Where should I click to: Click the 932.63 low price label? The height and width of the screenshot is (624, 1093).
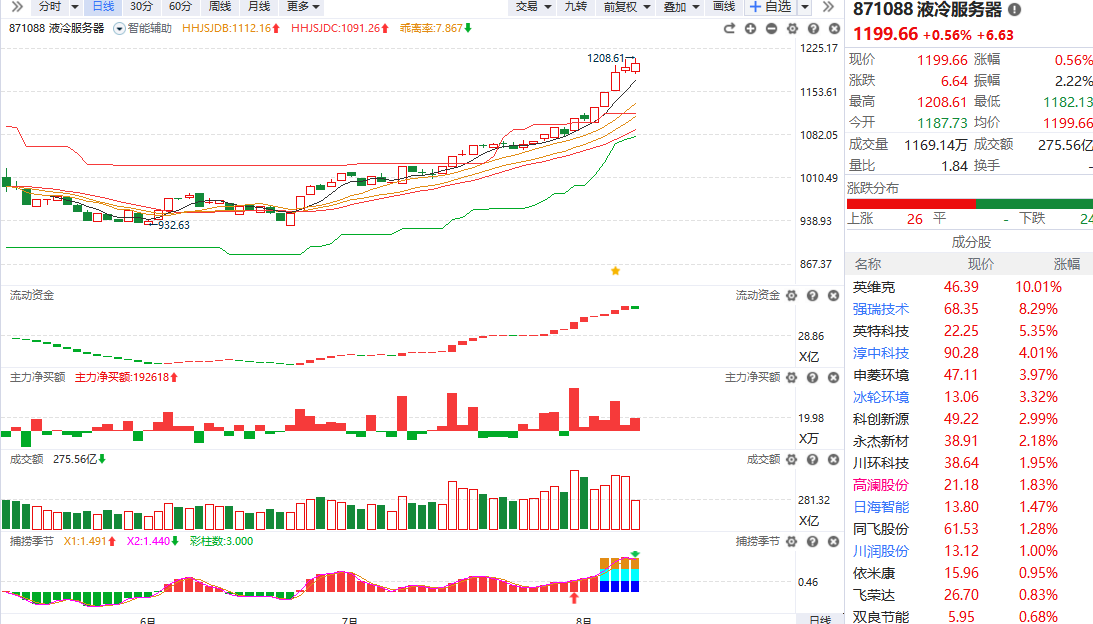tap(174, 225)
